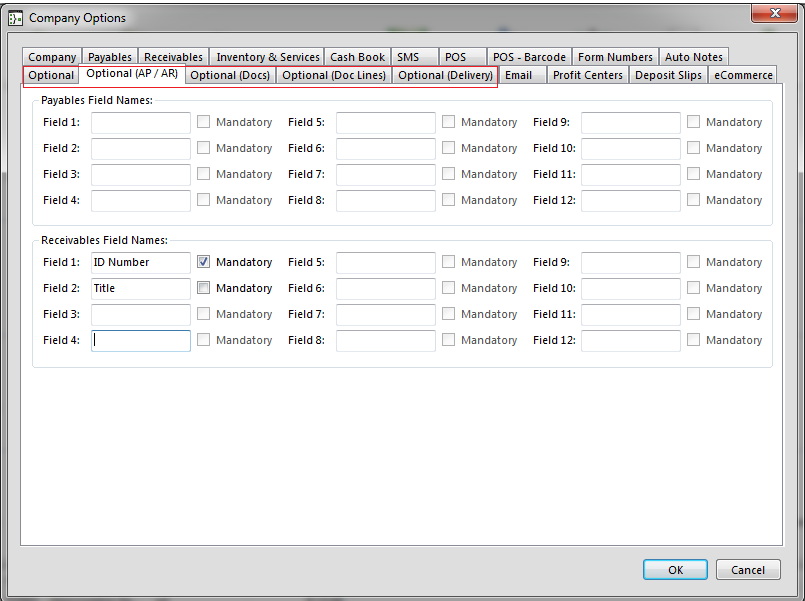Open the Optional (Delivery) tab

coord(445,75)
